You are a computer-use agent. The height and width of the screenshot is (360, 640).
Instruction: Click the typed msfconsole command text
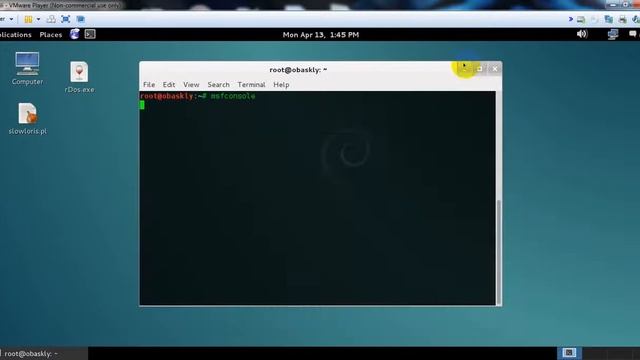(233, 96)
